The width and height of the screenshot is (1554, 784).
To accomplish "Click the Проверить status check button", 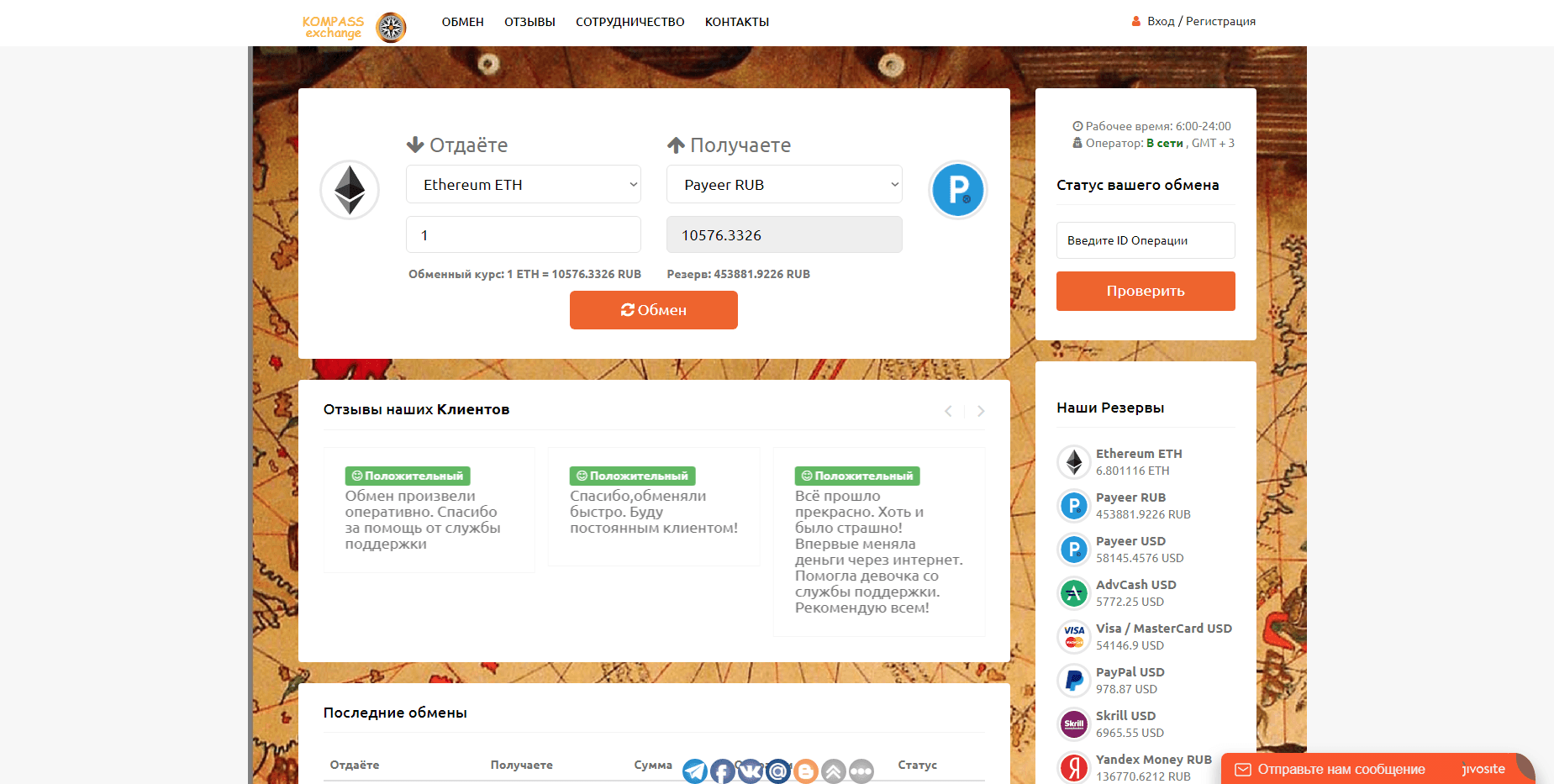I will click(x=1145, y=291).
